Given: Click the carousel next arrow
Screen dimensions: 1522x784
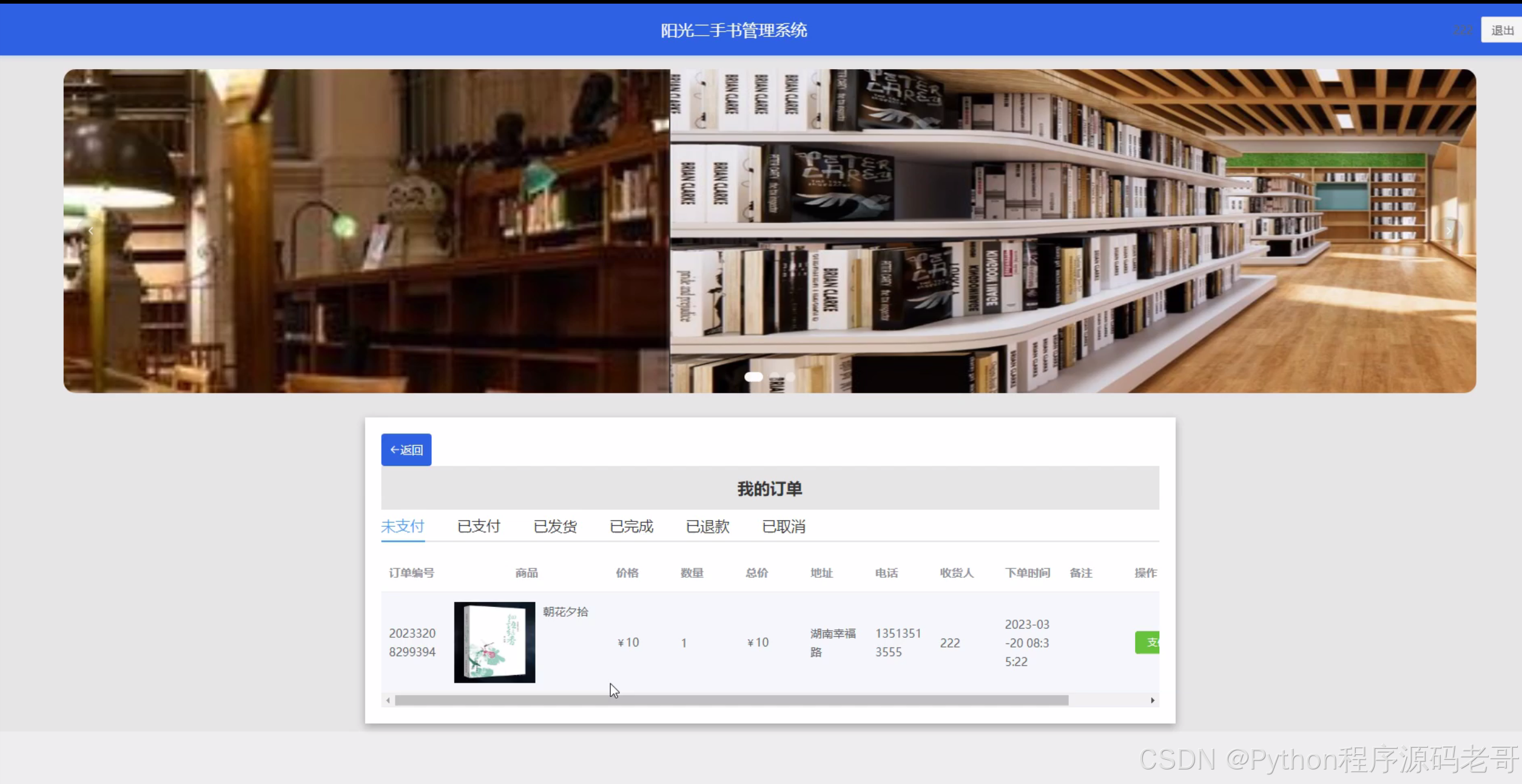Looking at the screenshot, I should click(1449, 231).
